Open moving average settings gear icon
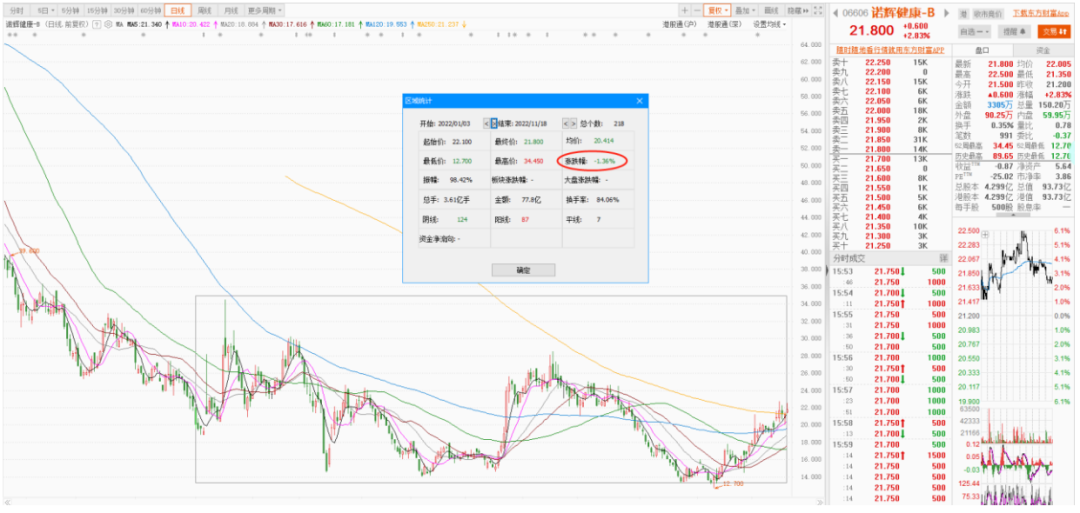The image size is (1080, 513). tap(107, 23)
